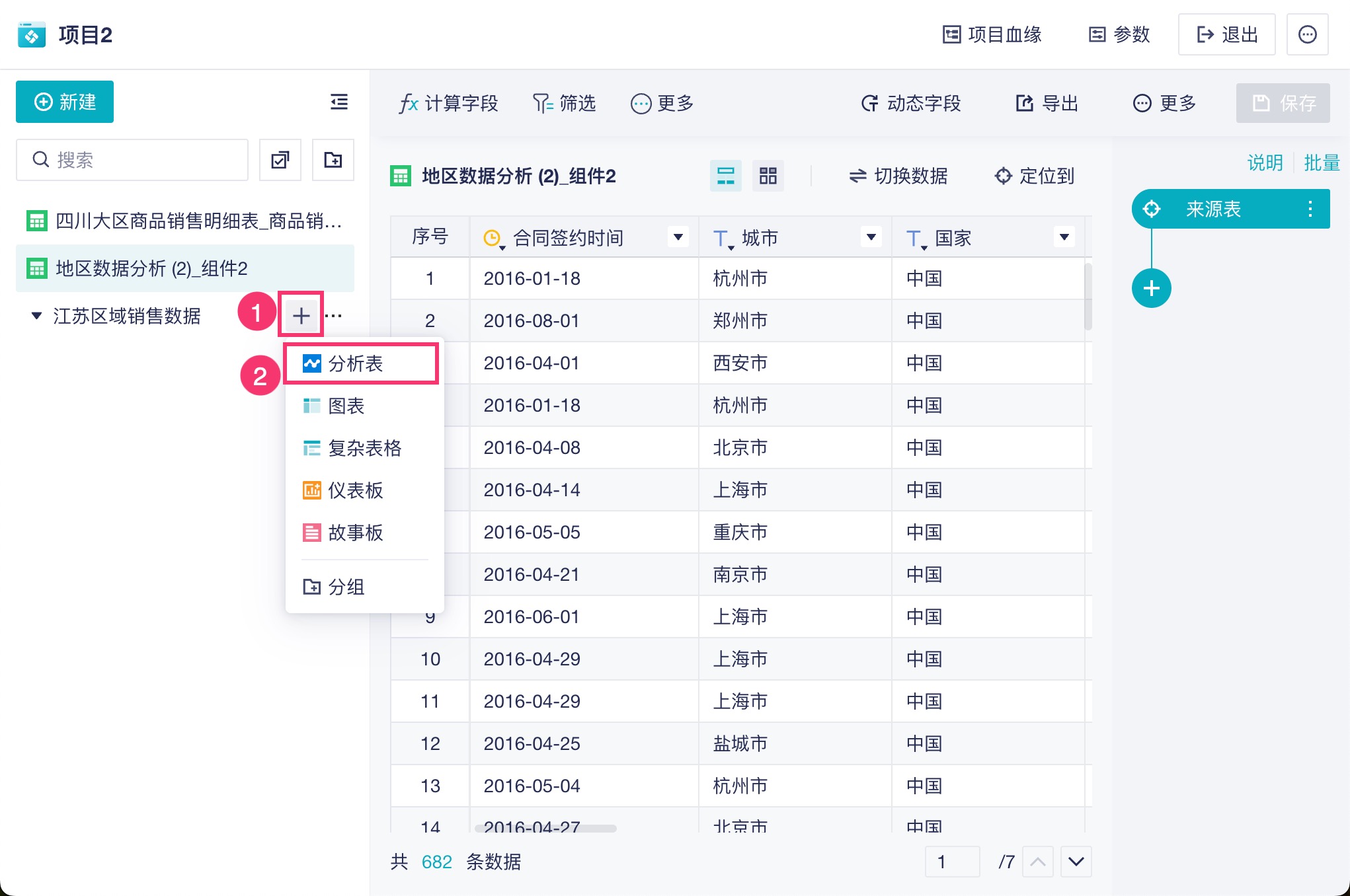Click the round plus node under 来源表
Viewport: 1350px width, 896px height.
click(1151, 288)
